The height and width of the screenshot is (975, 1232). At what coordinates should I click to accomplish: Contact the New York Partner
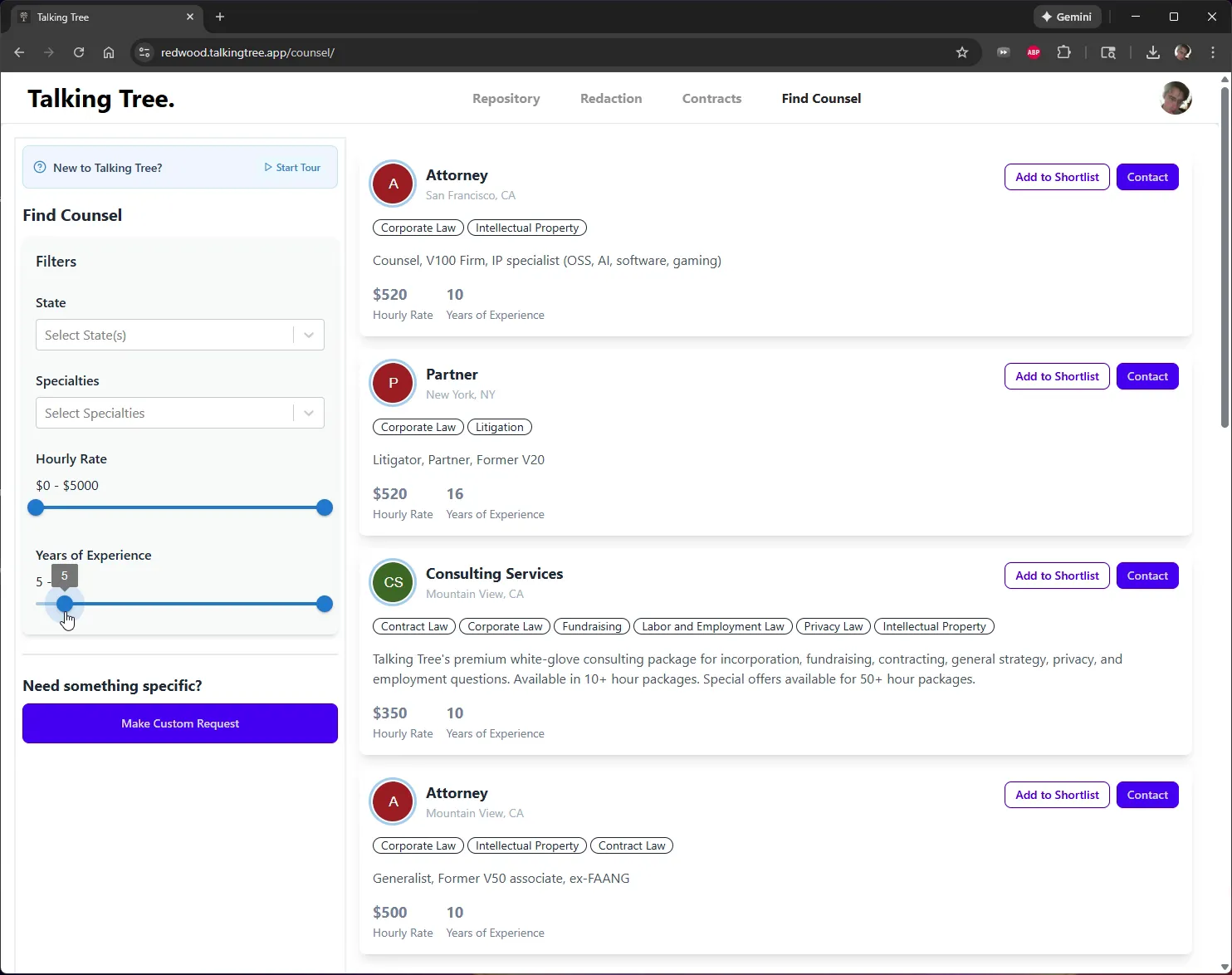pos(1147,376)
